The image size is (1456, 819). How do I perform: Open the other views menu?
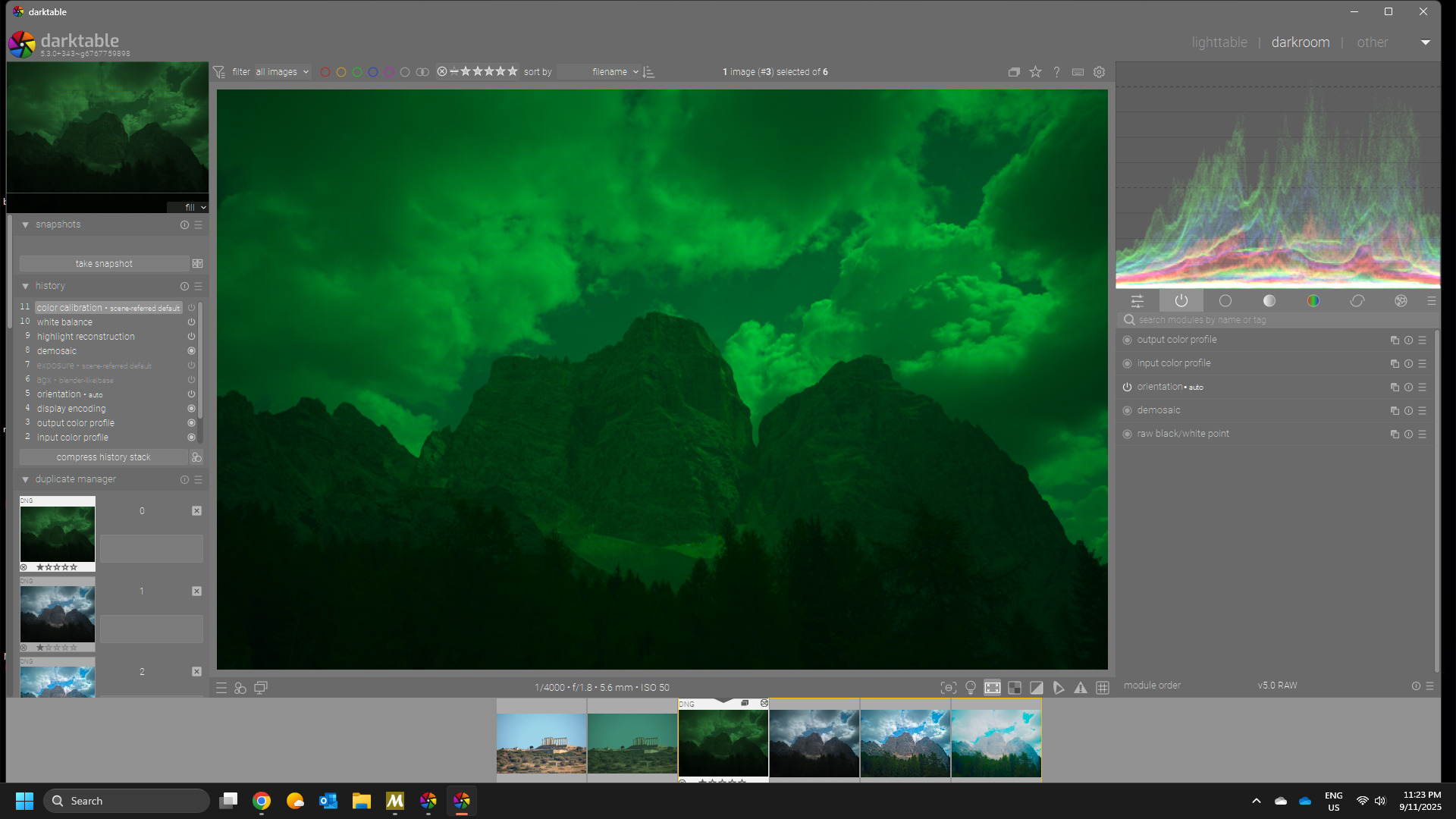click(x=1372, y=42)
